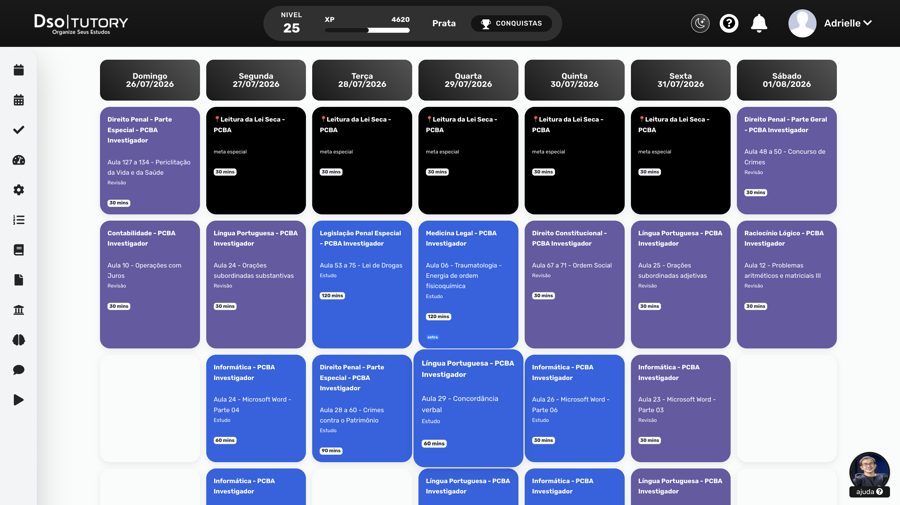
Task: Click the Adrielle profile avatar
Action: [x=802, y=23]
